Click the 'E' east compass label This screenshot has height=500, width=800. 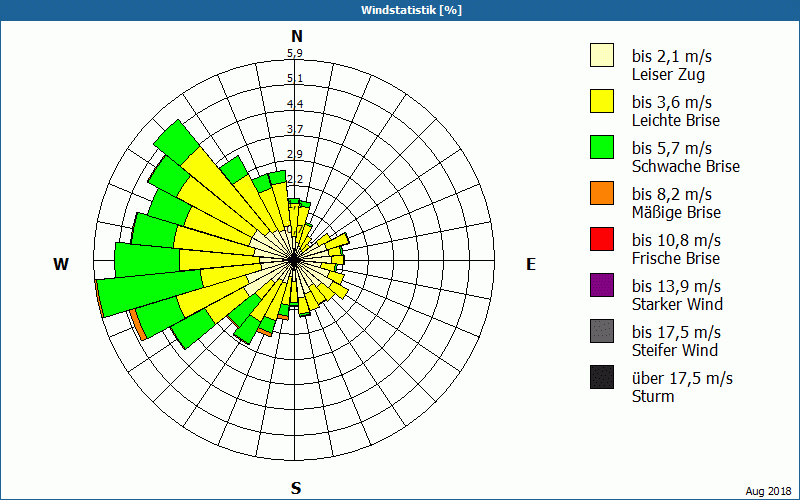[x=531, y=264]
